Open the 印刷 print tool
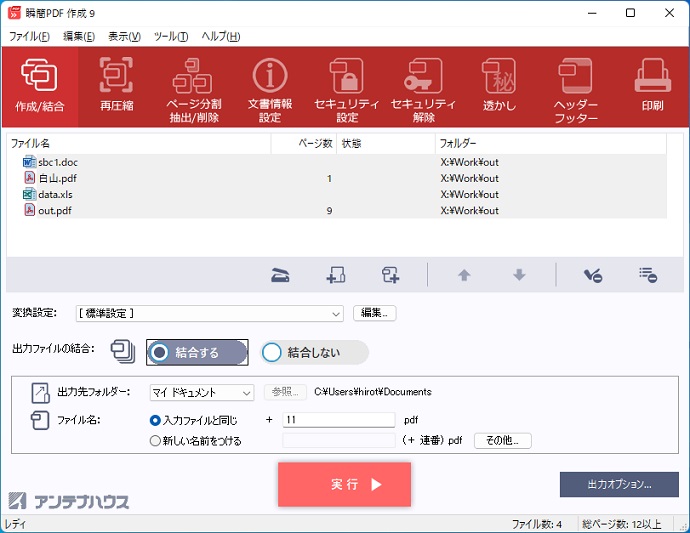Screen dimensions: 690x533 (652, 87)
